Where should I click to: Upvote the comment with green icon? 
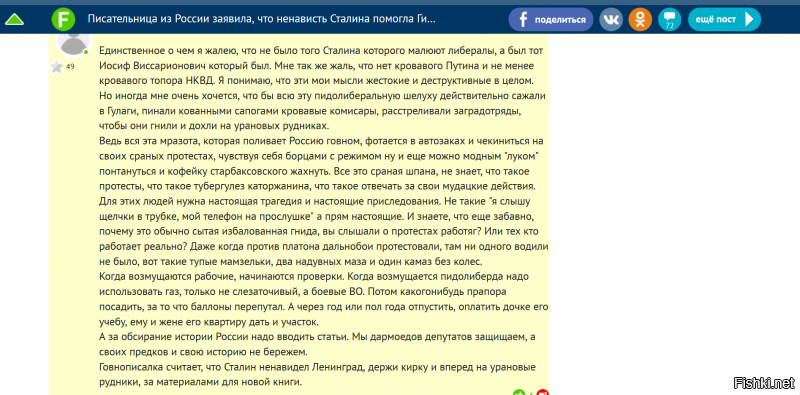[x=519, y=392]
